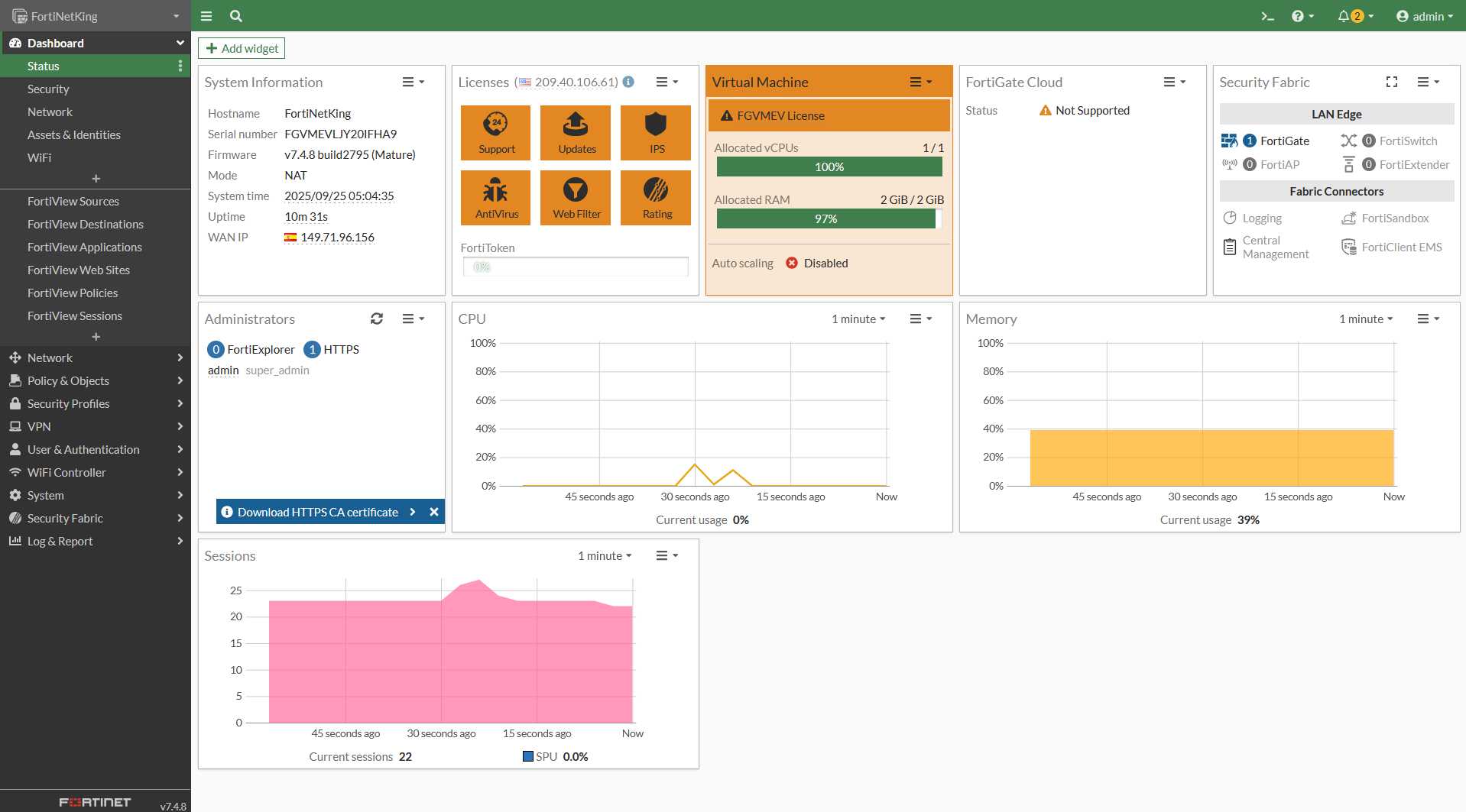The height and width of the screenshot is (812, 1466).
Task: Open the Sessions widget hamburger menu
Action: 667,555
